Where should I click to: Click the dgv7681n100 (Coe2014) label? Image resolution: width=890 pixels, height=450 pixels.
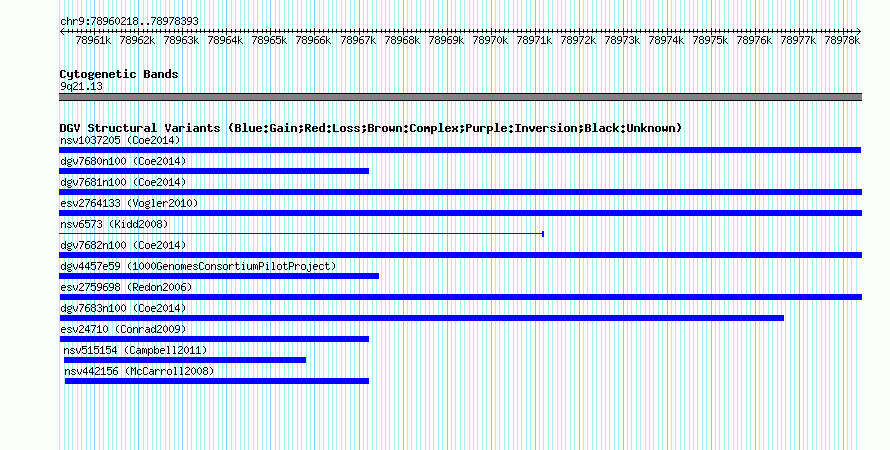pyautogui.click(x=123, y=182)
